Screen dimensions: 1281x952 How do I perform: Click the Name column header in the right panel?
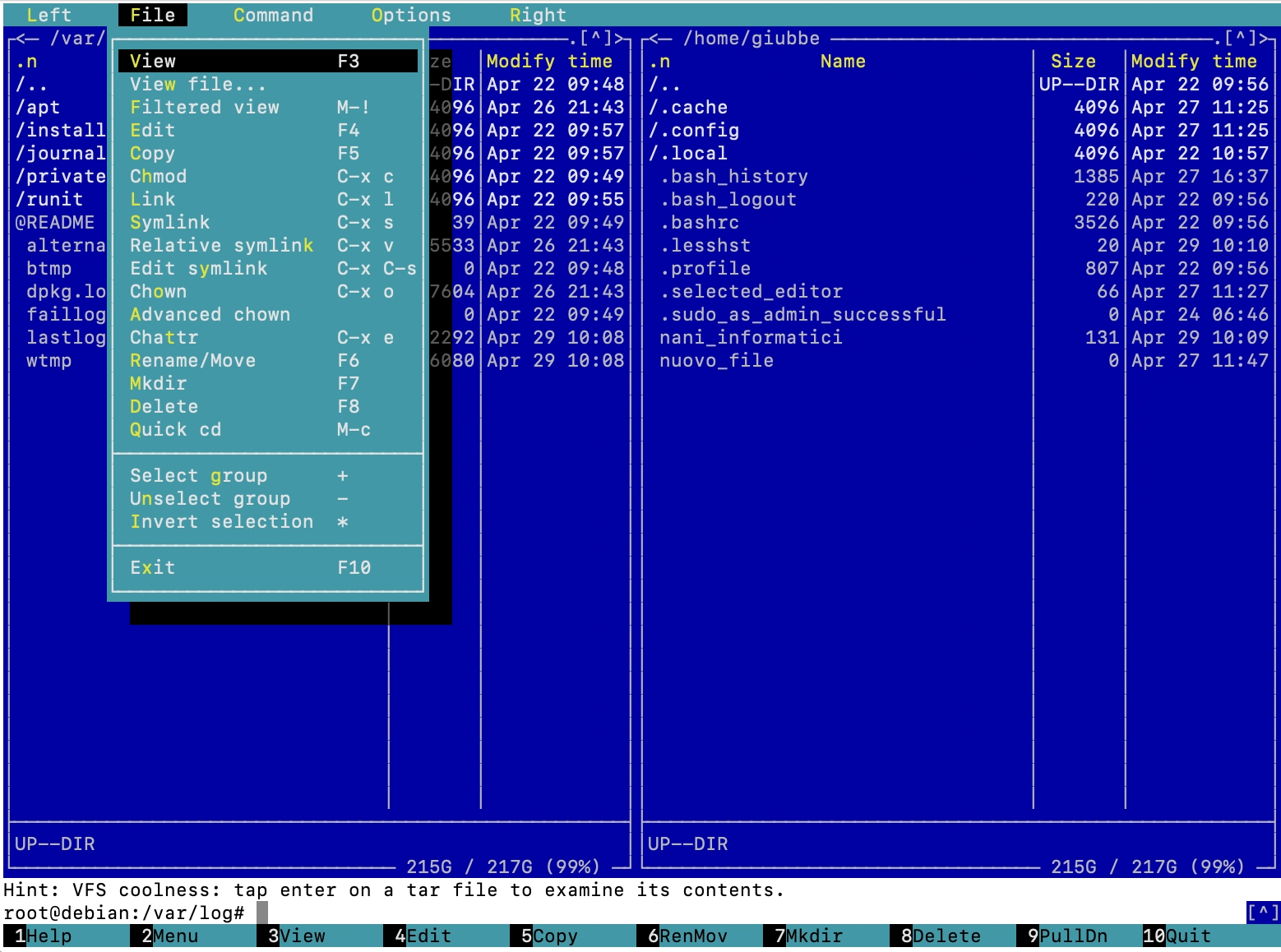842,61
